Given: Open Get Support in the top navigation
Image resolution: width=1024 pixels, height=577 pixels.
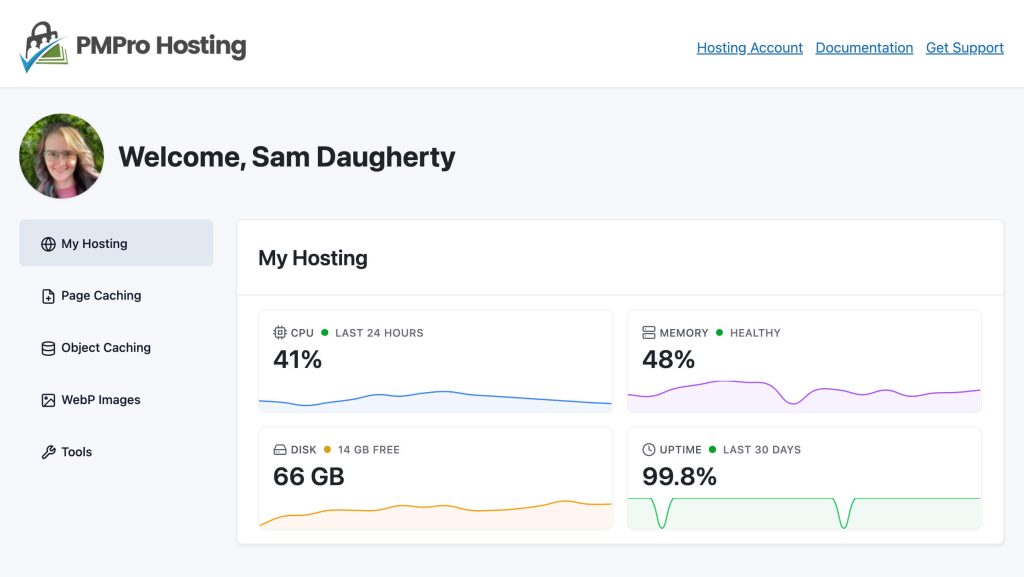Looking at the screenshot, I should [964, 47].
